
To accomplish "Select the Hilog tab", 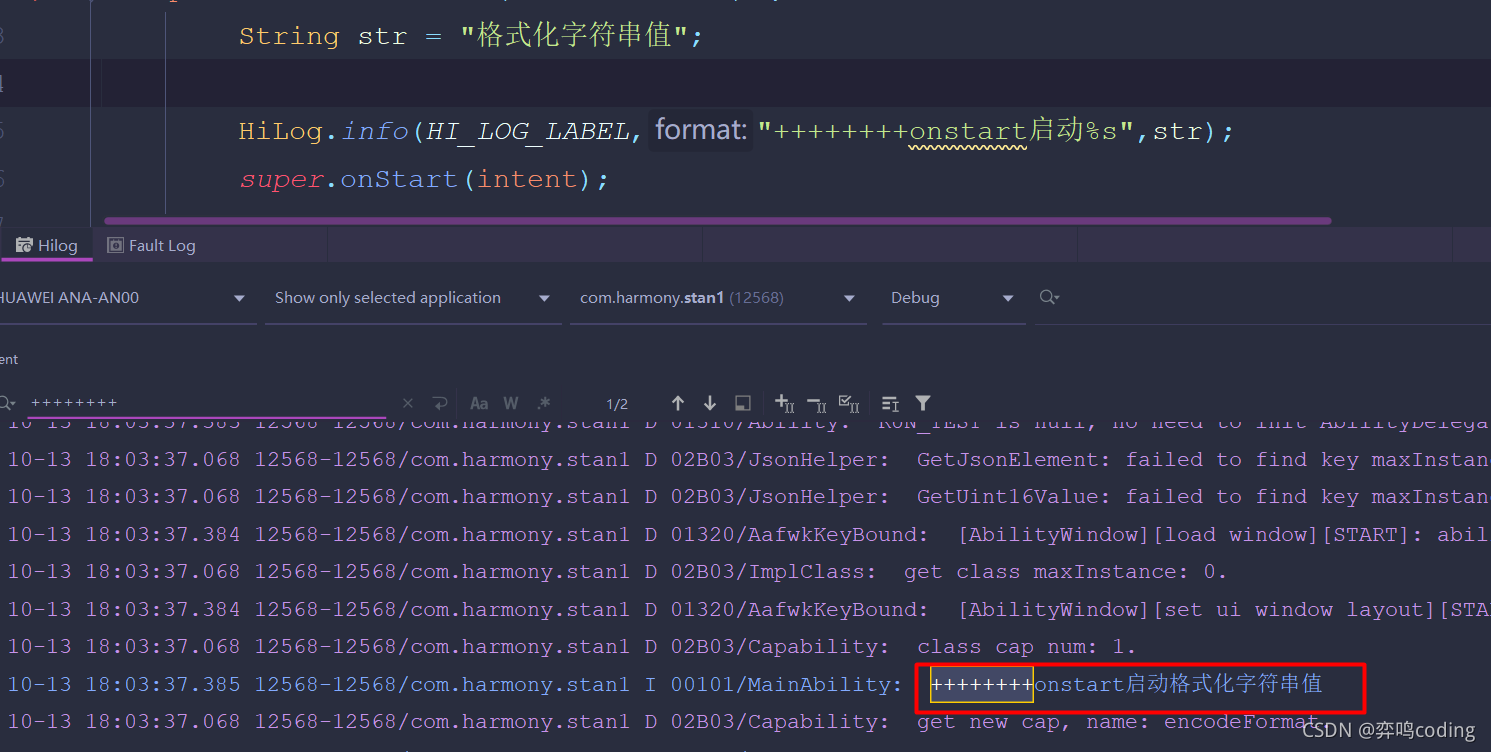I will (47, 244).
